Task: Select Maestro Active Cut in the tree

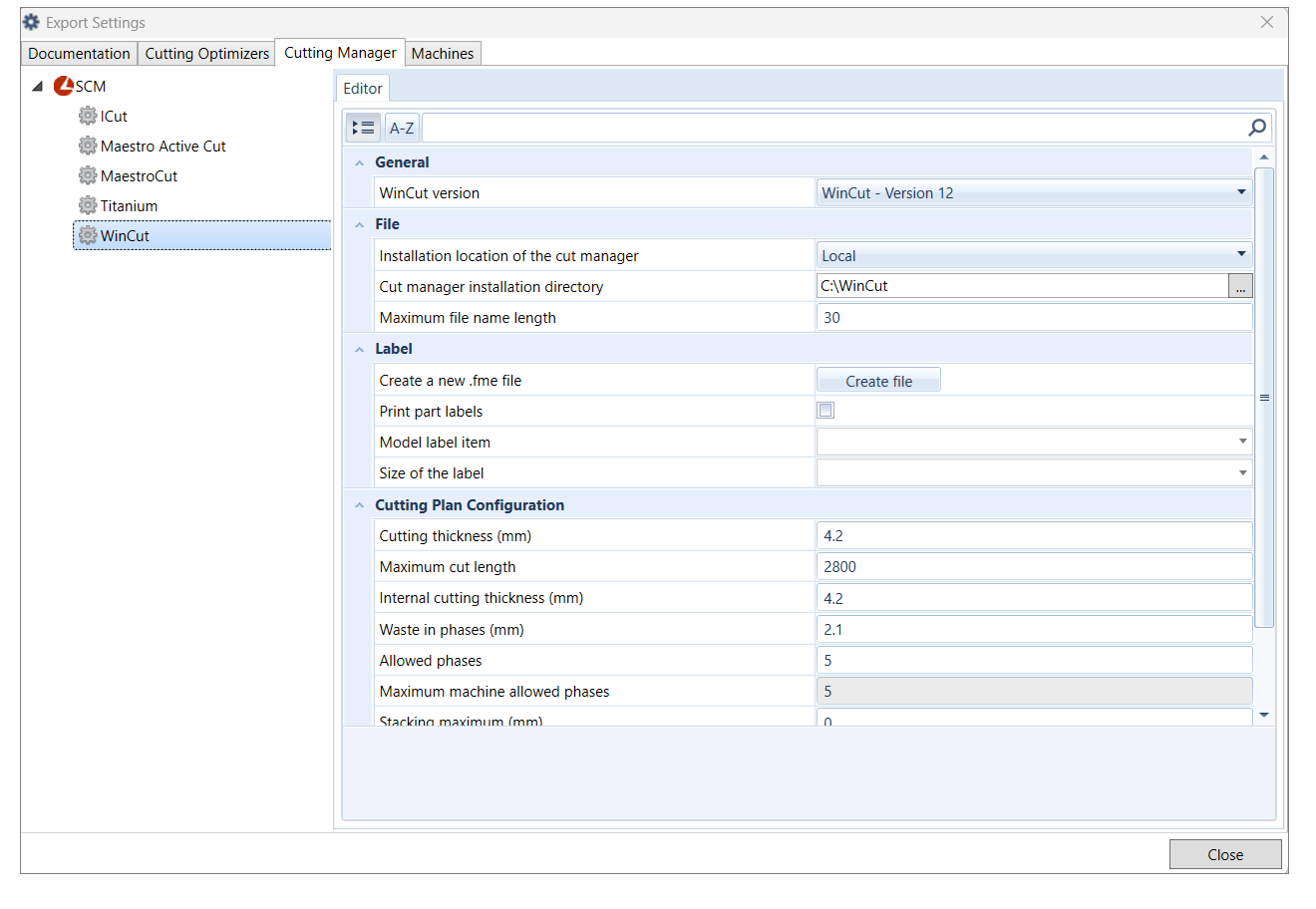Action: point(164,146)
